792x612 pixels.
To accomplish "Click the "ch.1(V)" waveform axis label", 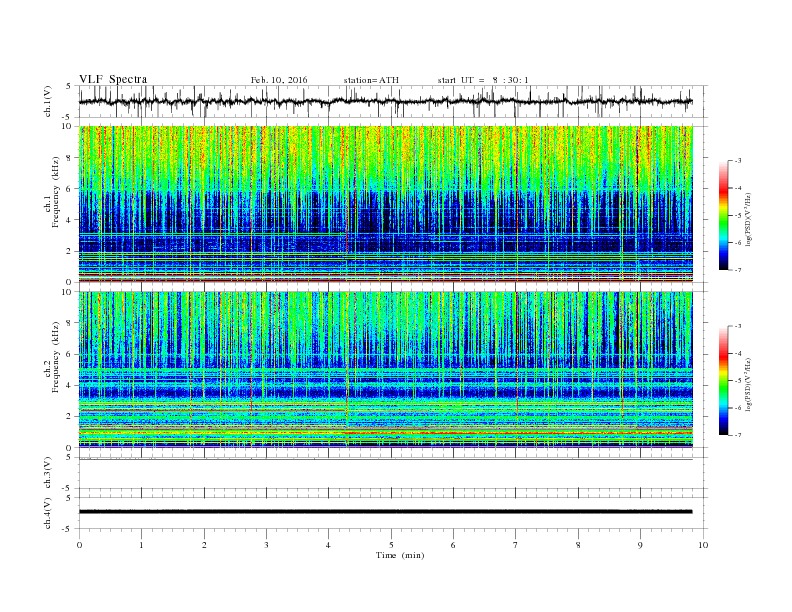I will click(x=48, y=101).
